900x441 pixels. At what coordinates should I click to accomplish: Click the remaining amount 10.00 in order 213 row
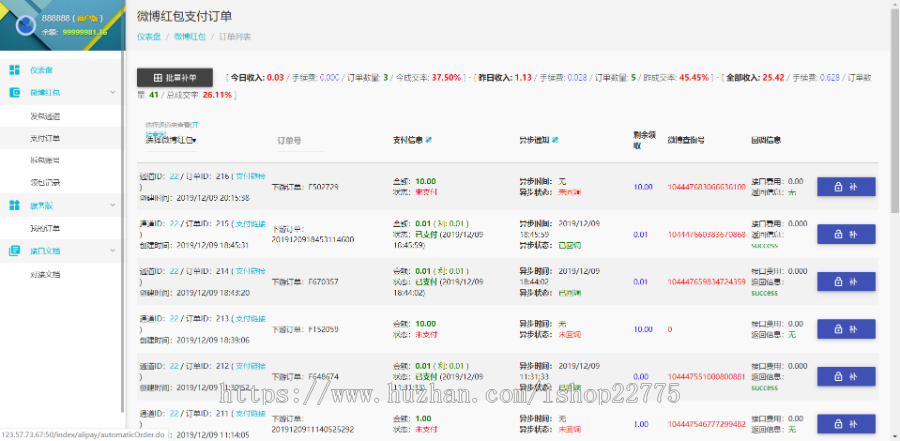click(x=643, y=330)
